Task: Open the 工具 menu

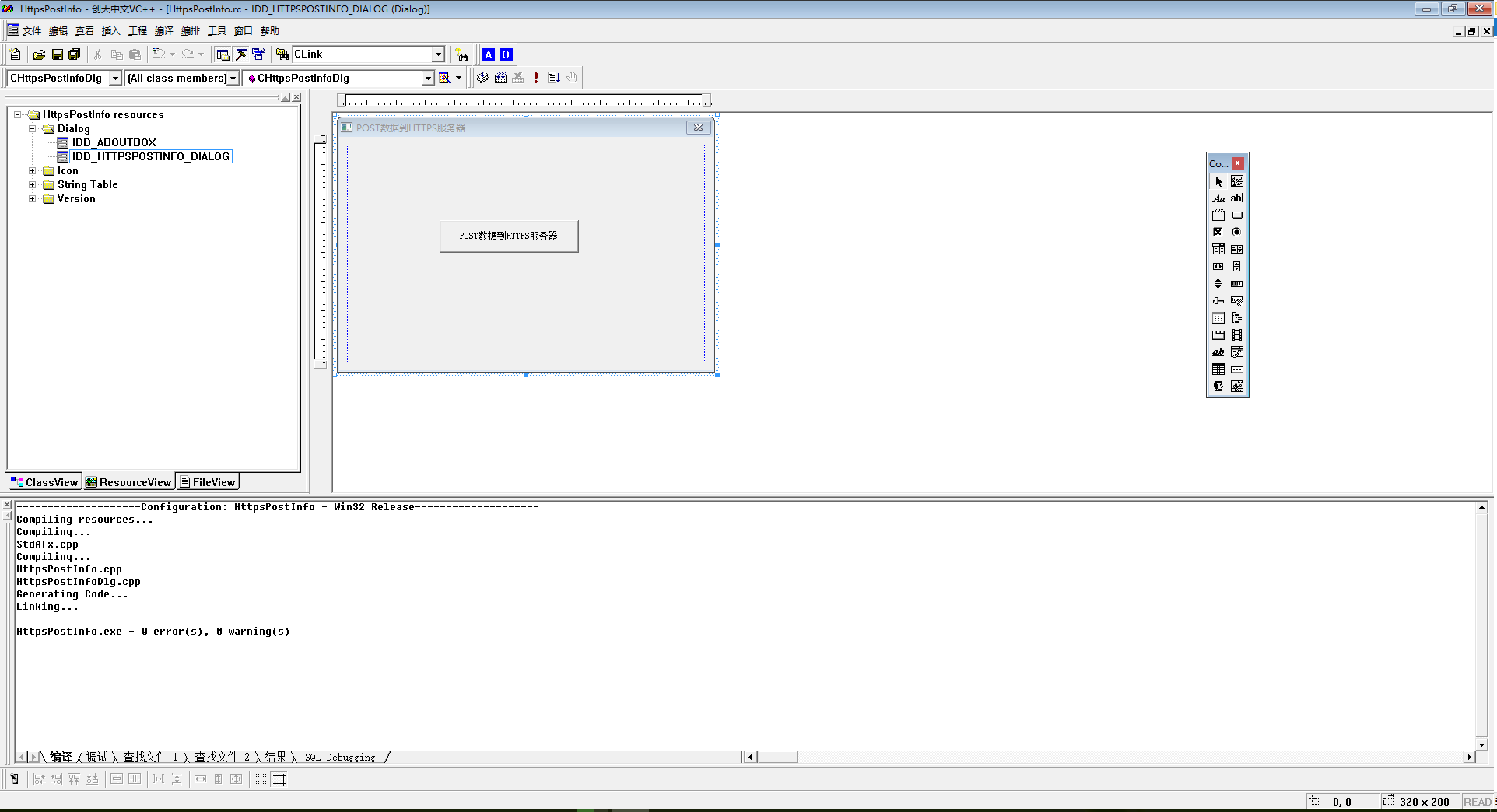Action: tap(216, 31)
